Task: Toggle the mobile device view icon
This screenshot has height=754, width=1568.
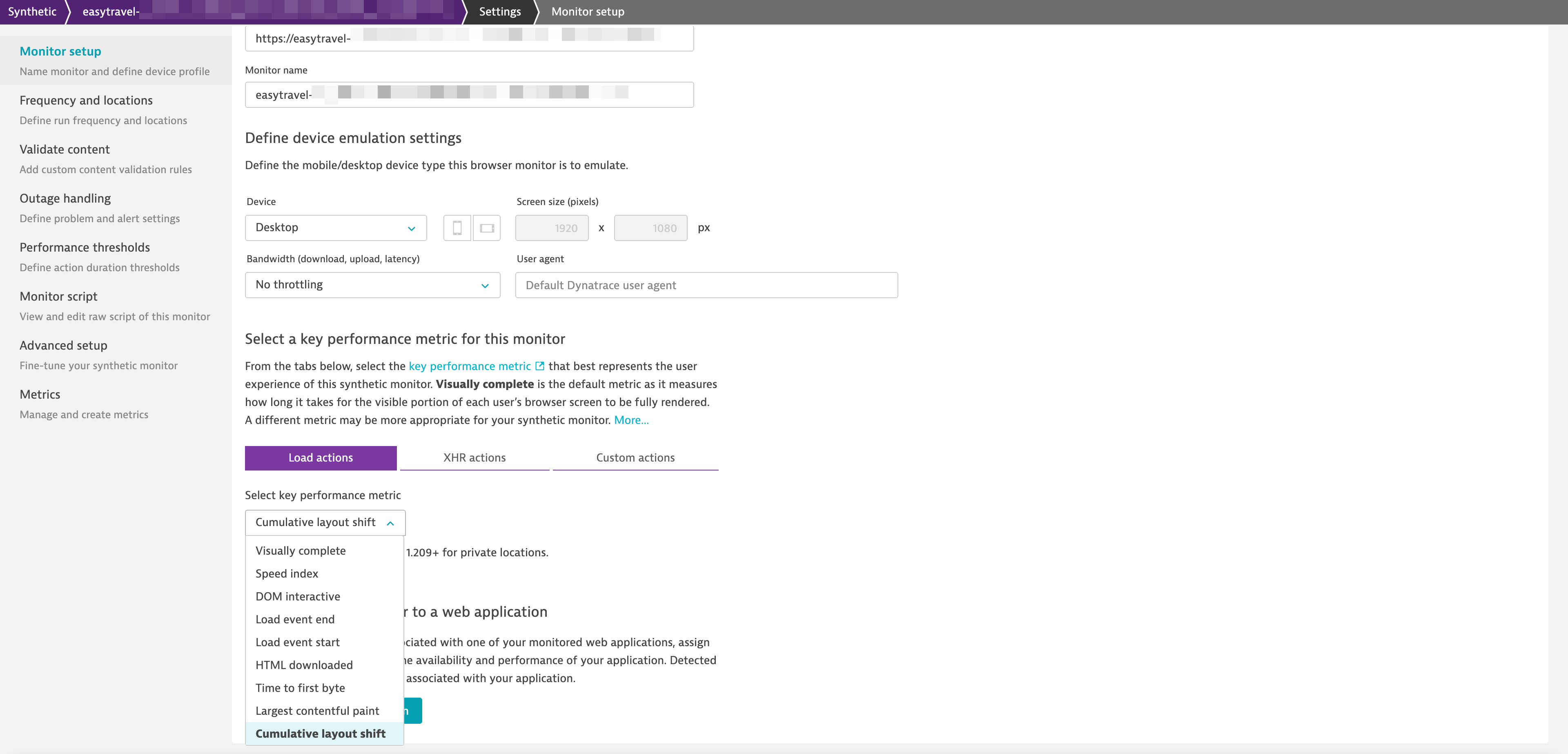Action: 457,227
